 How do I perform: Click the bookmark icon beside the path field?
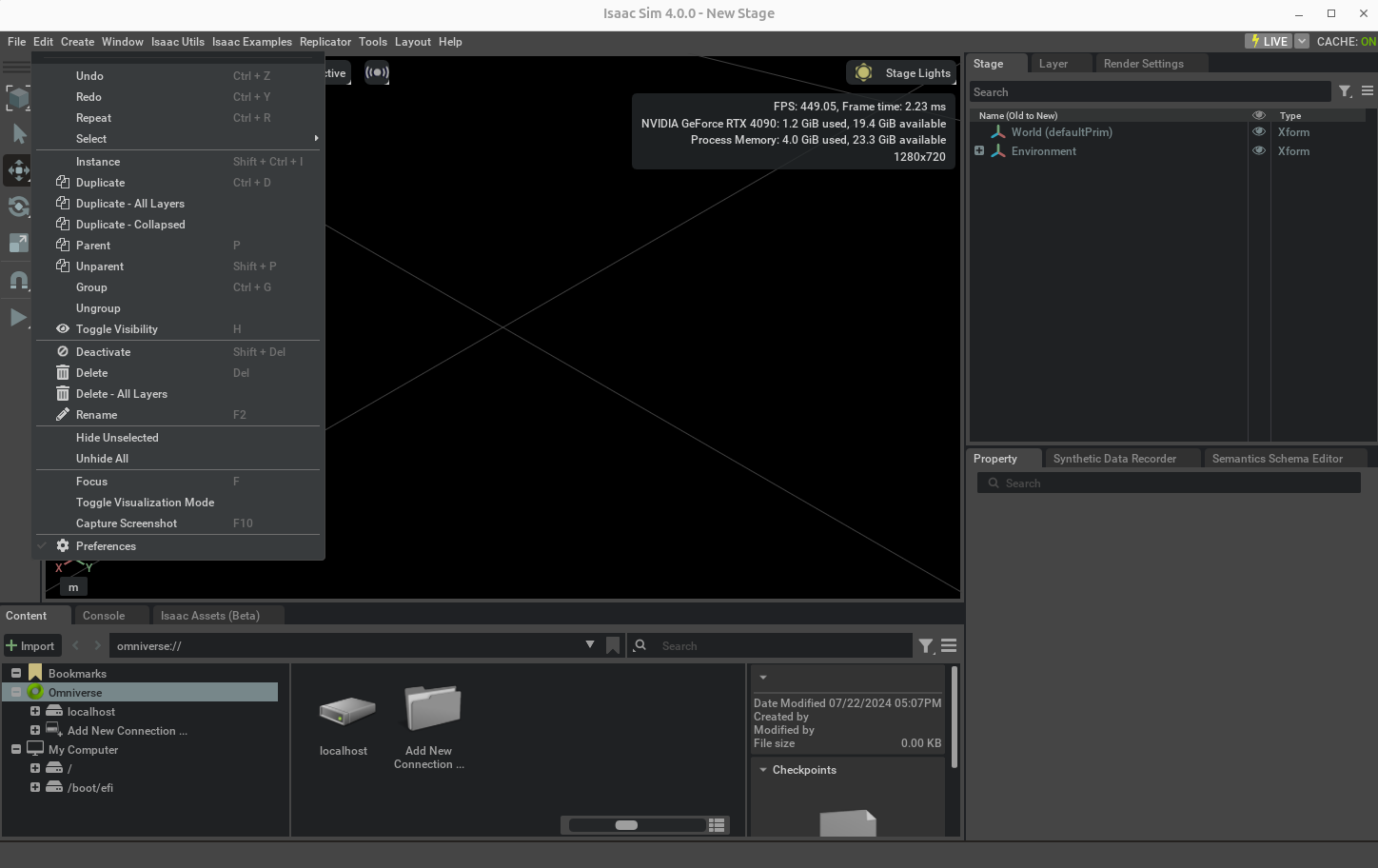[613, 645]
